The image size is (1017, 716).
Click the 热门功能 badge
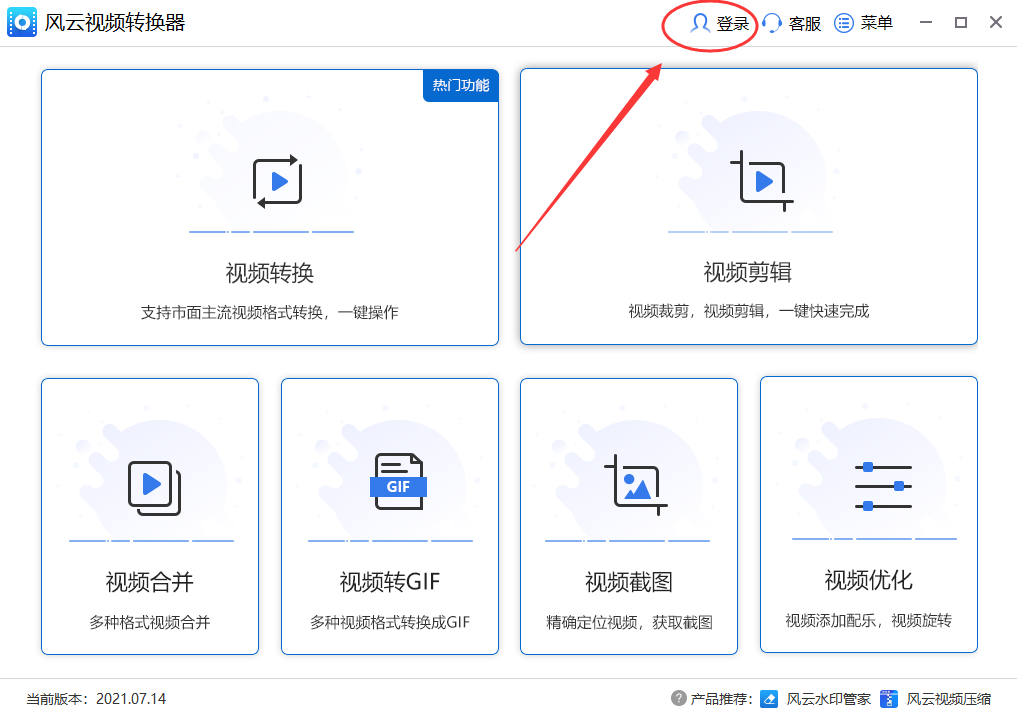tap(461, 85)
